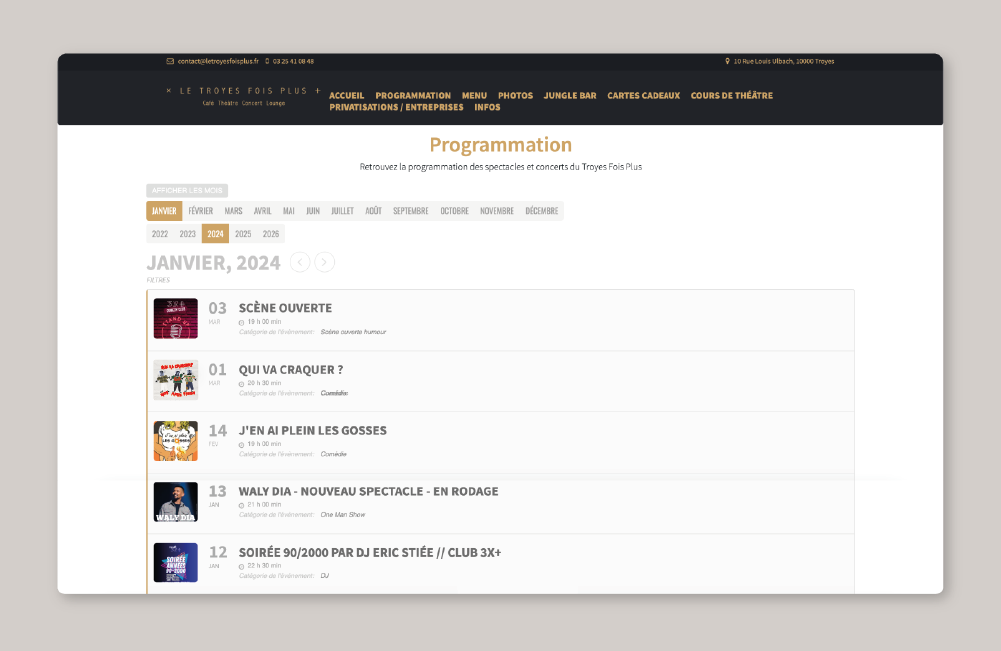Viewport: 1001px width, 651px height.
Task: Select the 2026 year tab
Action: pos(271,234)
